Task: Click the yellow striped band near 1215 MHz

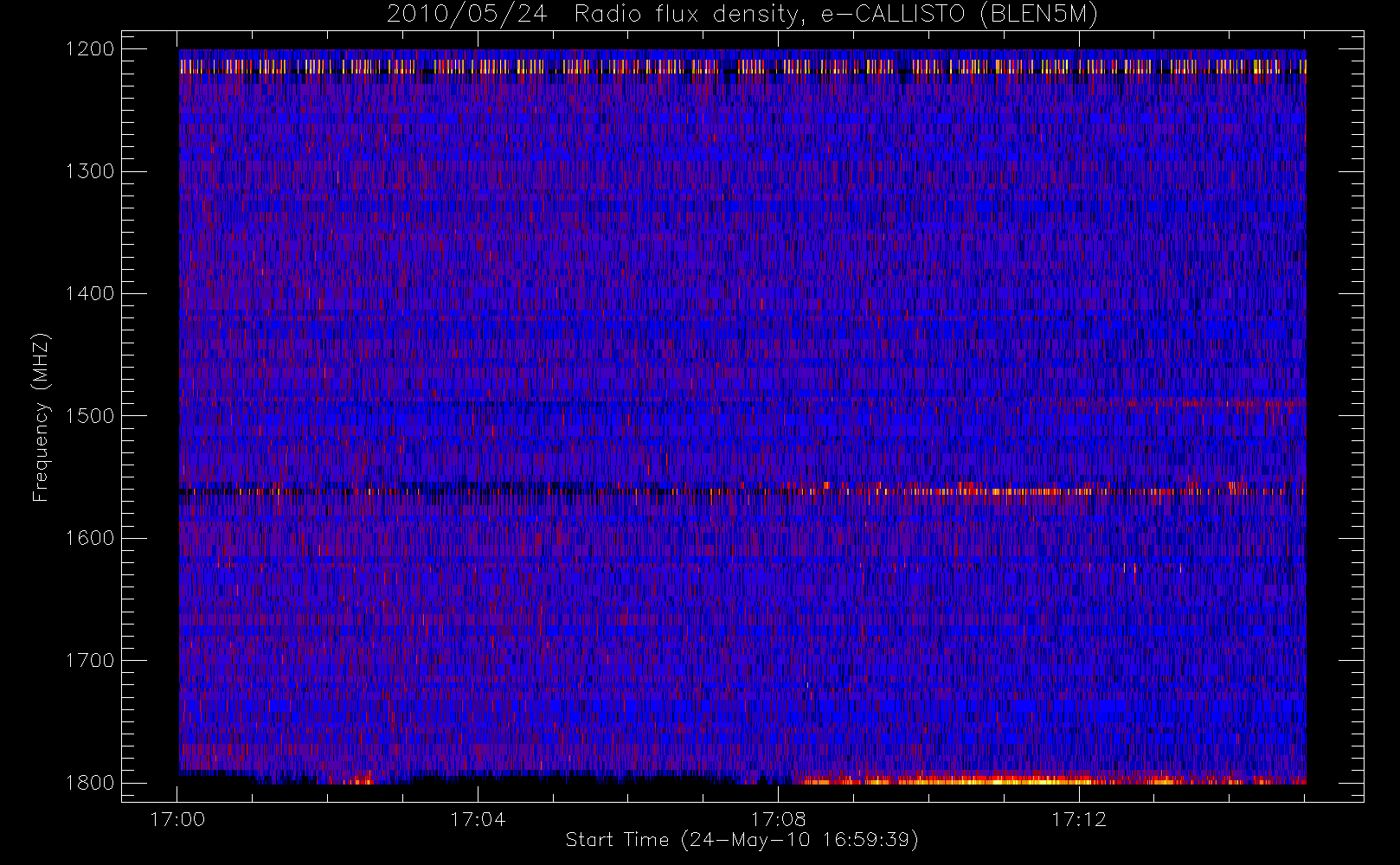Action: [742, 66]
